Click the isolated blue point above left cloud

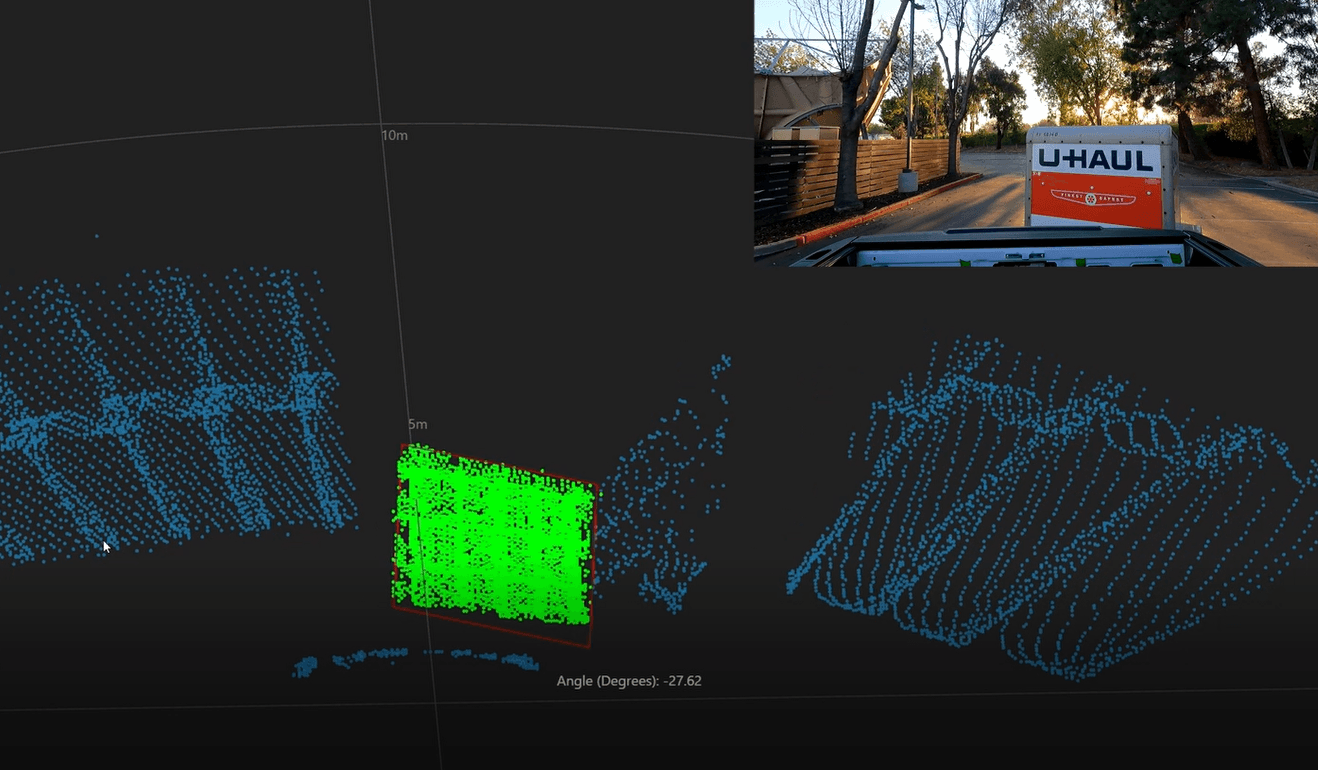point(96,237)
